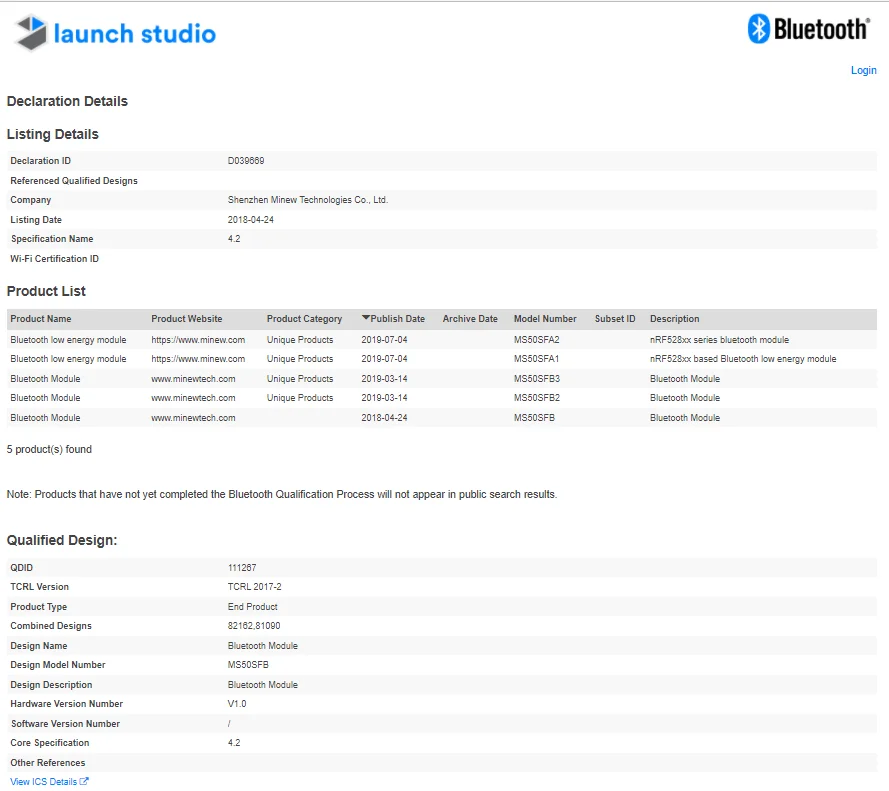Click Design Model Number value MS50SFB
The image size is (889, 791).
pos(248,665)
